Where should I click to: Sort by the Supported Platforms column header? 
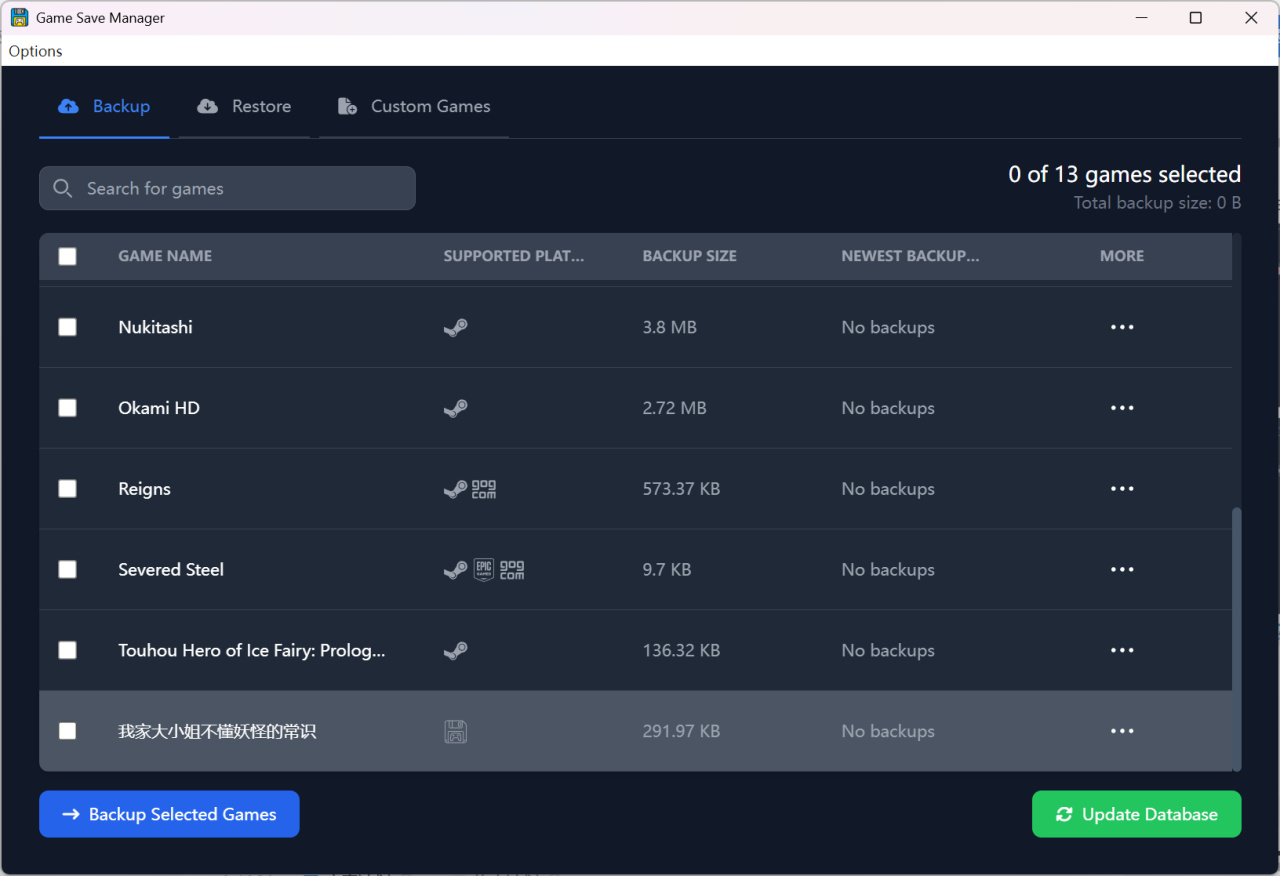click(514, 256)
